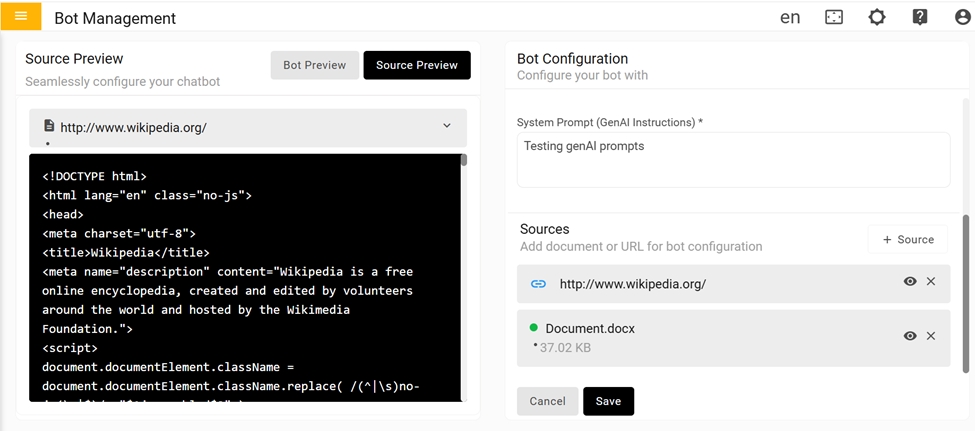975x431 pixels.
Task: Click the fullscreen toggle icon
Action: click(x=834, y=17)
